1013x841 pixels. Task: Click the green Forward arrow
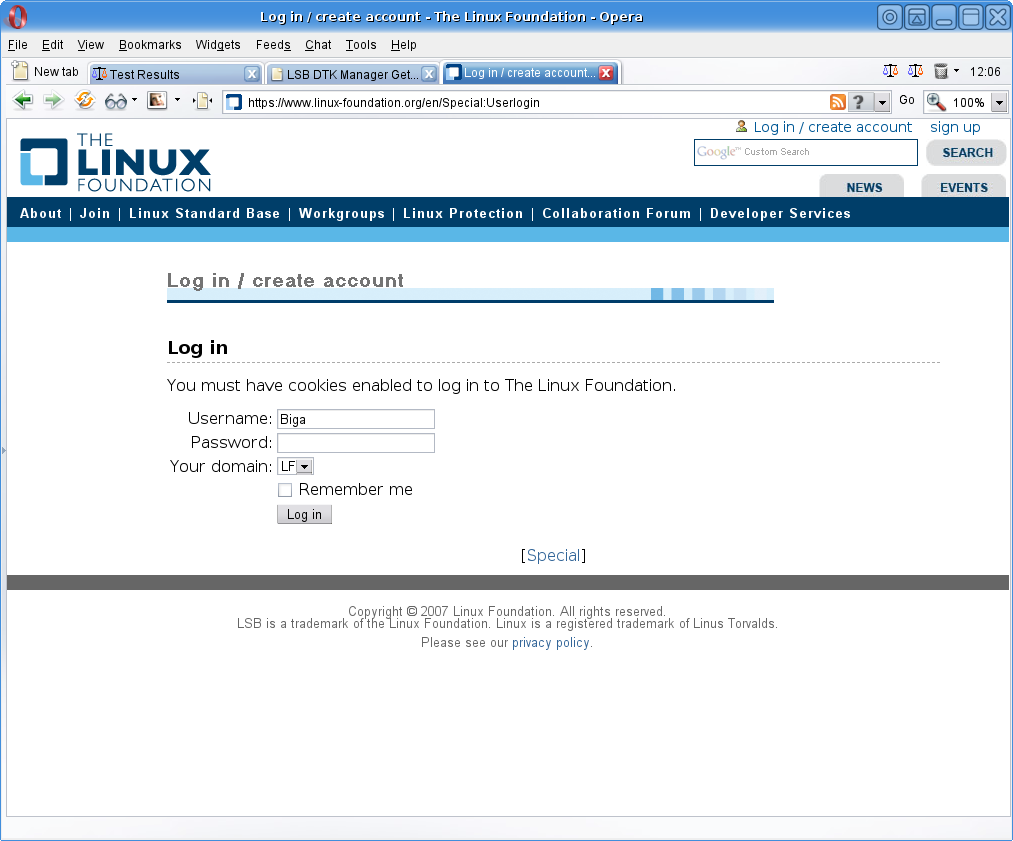tap(53, 101)
